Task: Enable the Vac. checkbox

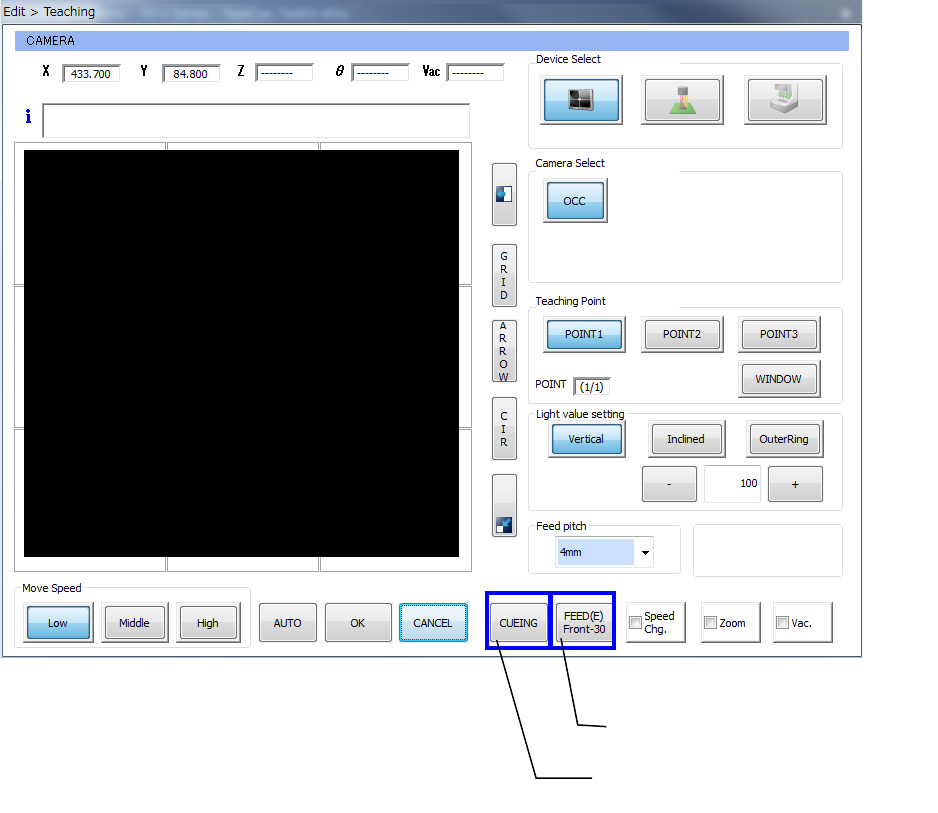Action: (782, 622)
